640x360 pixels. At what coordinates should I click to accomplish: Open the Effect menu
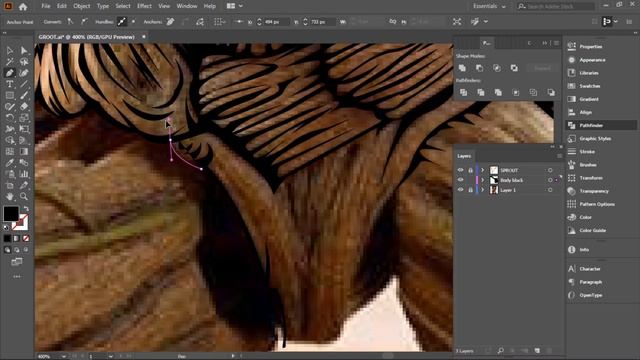click(x=144, y=6)
